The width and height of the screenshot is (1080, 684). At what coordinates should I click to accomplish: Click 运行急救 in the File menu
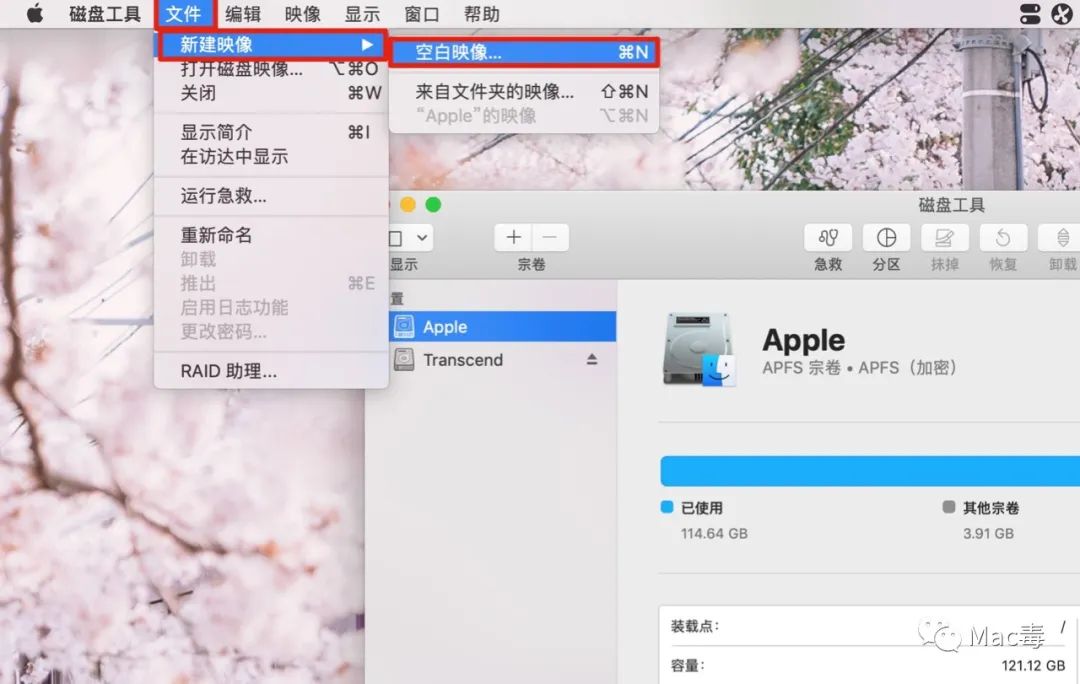[223, 196]
